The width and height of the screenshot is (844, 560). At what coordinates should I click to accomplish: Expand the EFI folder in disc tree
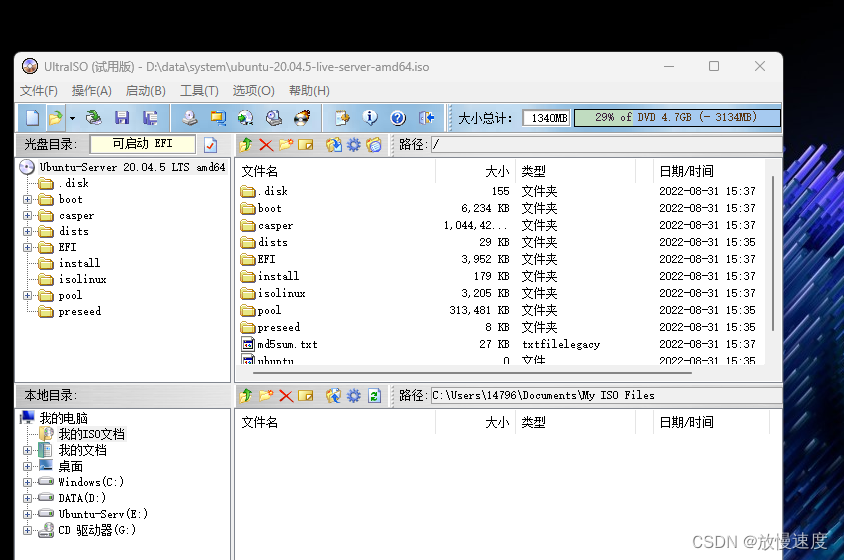point(27,248)
